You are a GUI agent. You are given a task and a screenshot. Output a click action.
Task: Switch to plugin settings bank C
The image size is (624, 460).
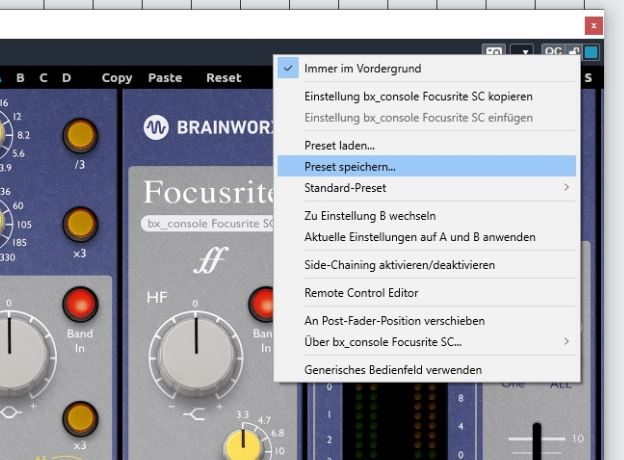click(43, 78)
